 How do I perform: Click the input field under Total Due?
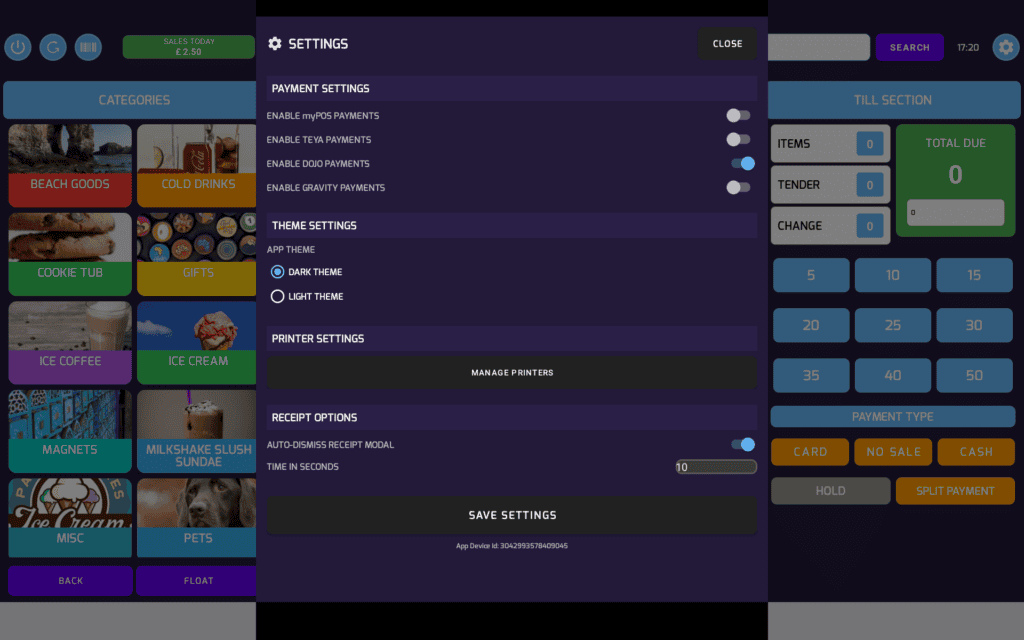point(955,212)
